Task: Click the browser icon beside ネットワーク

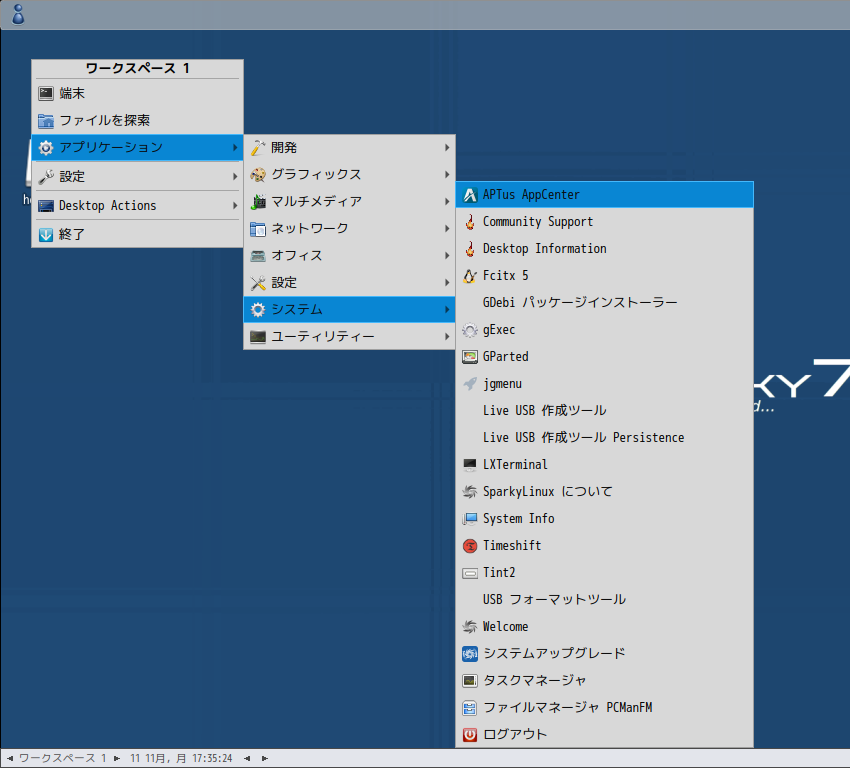Action: [258, 229]
